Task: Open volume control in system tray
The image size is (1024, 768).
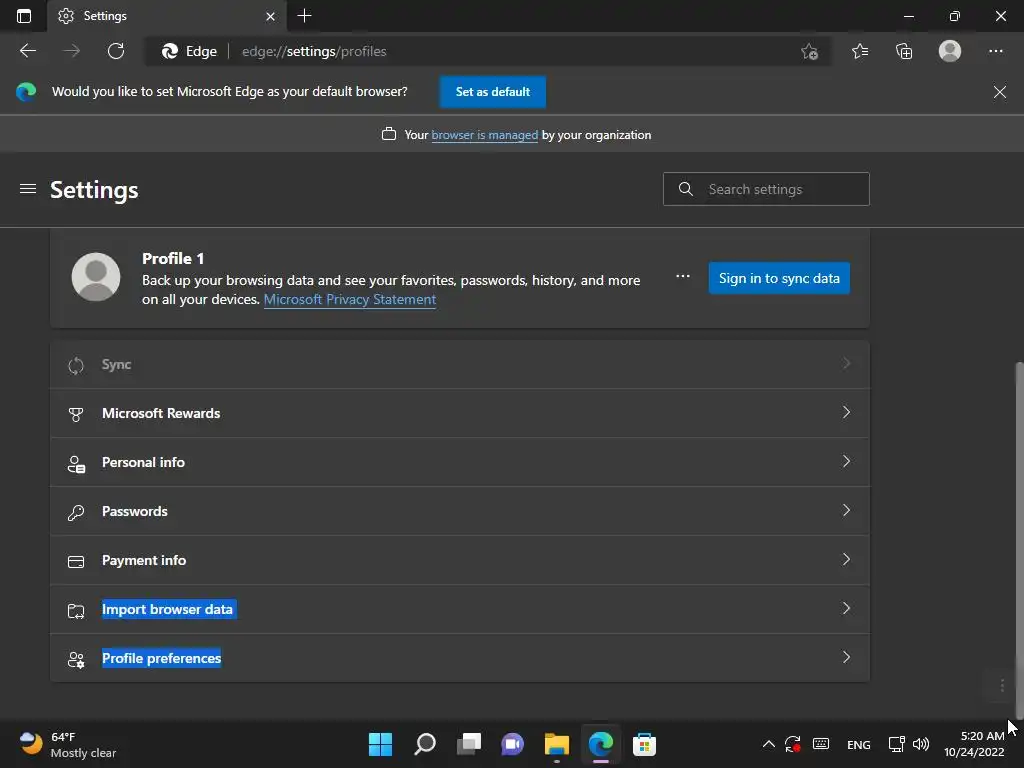Action: tap(921, 744)
